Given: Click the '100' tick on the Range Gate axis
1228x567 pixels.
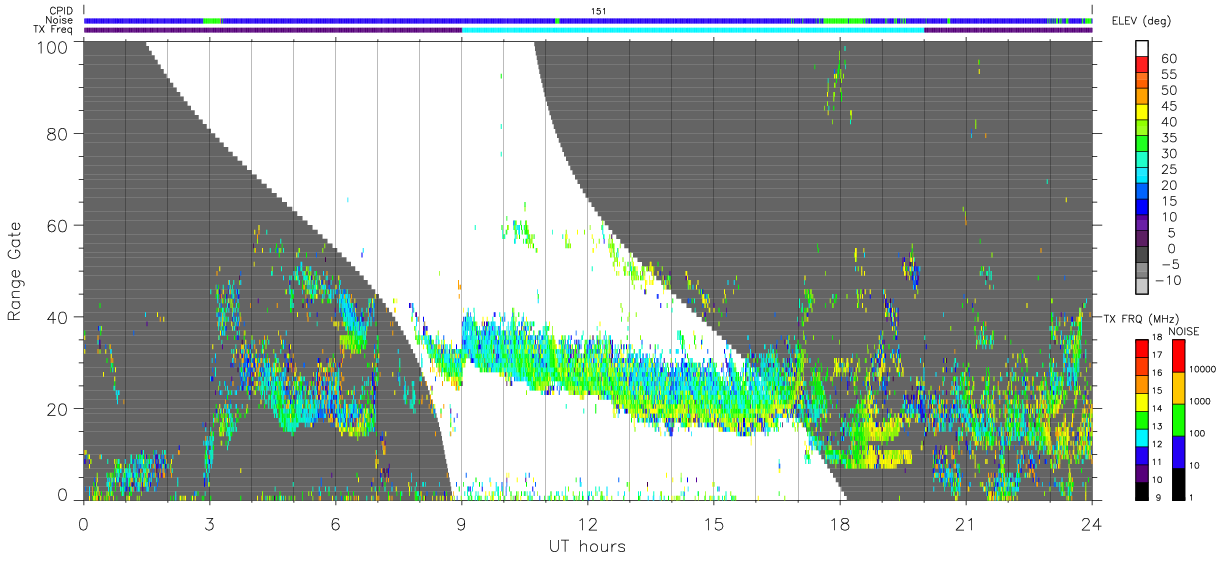Looking at the screenshot, I should click(x=54, y=47).
